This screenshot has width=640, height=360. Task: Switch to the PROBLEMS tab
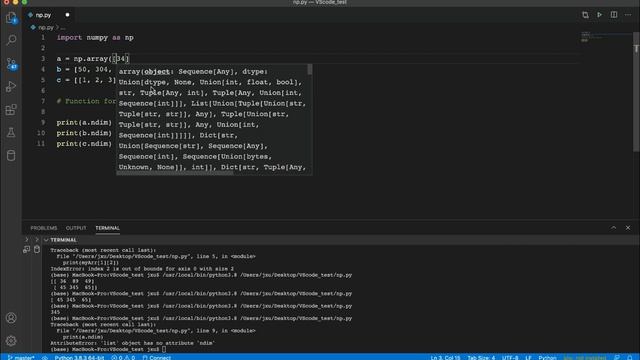(44, 228)
